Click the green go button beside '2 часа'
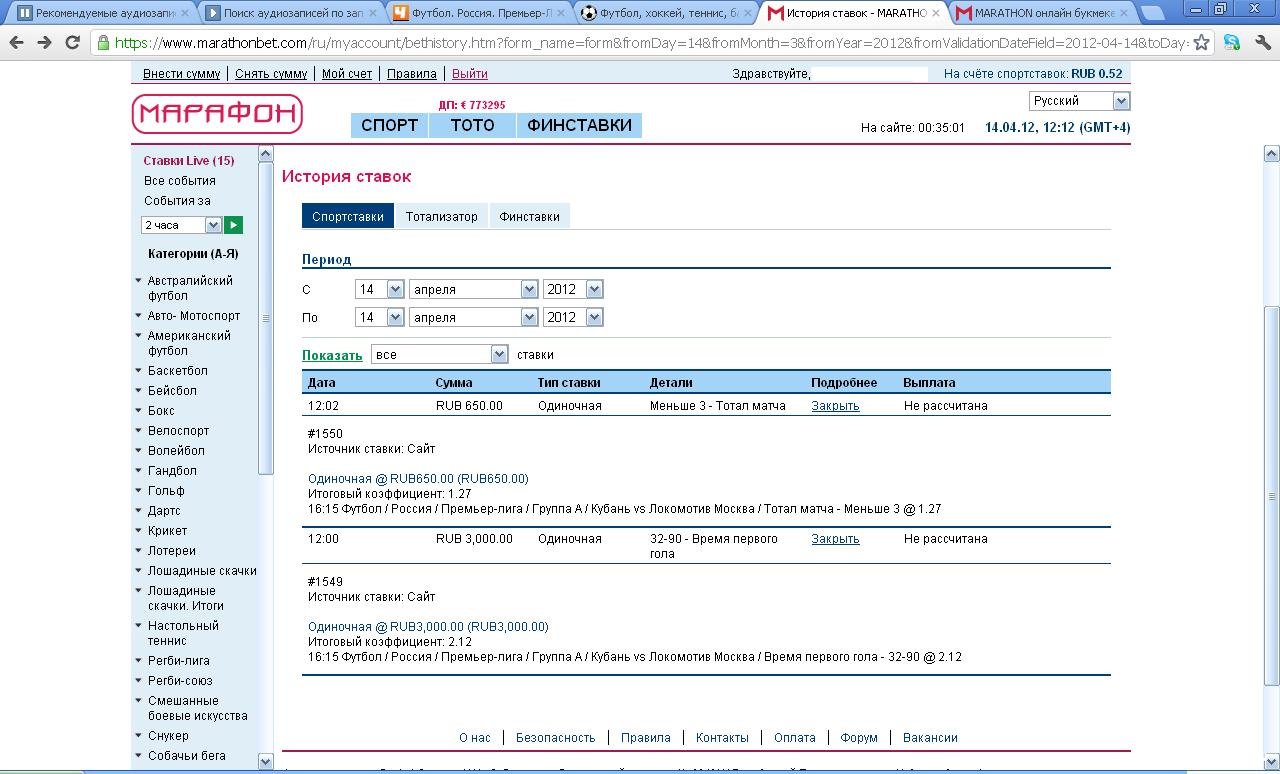 coord(233,225)
